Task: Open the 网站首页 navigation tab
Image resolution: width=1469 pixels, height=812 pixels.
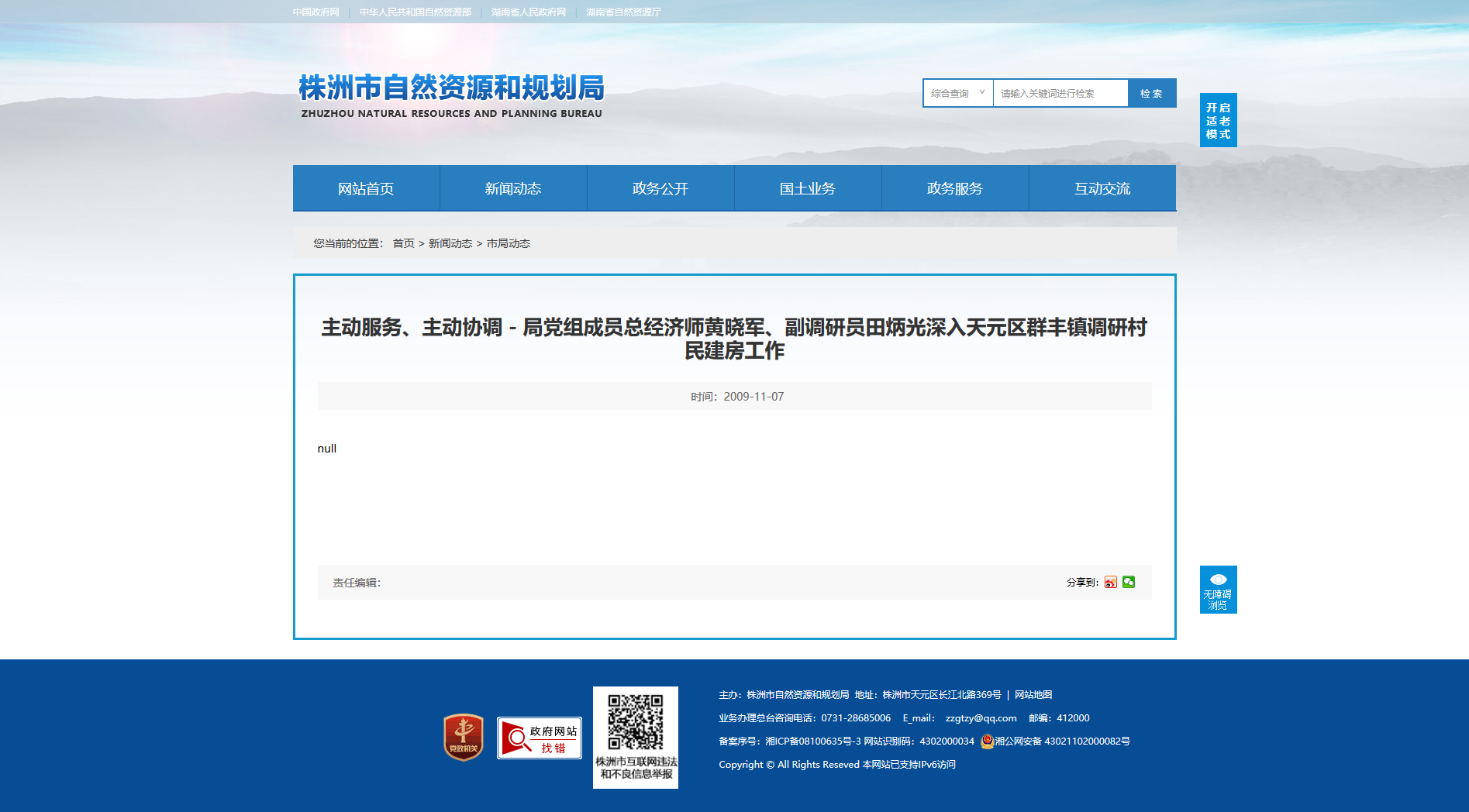Action: [366, 188]
